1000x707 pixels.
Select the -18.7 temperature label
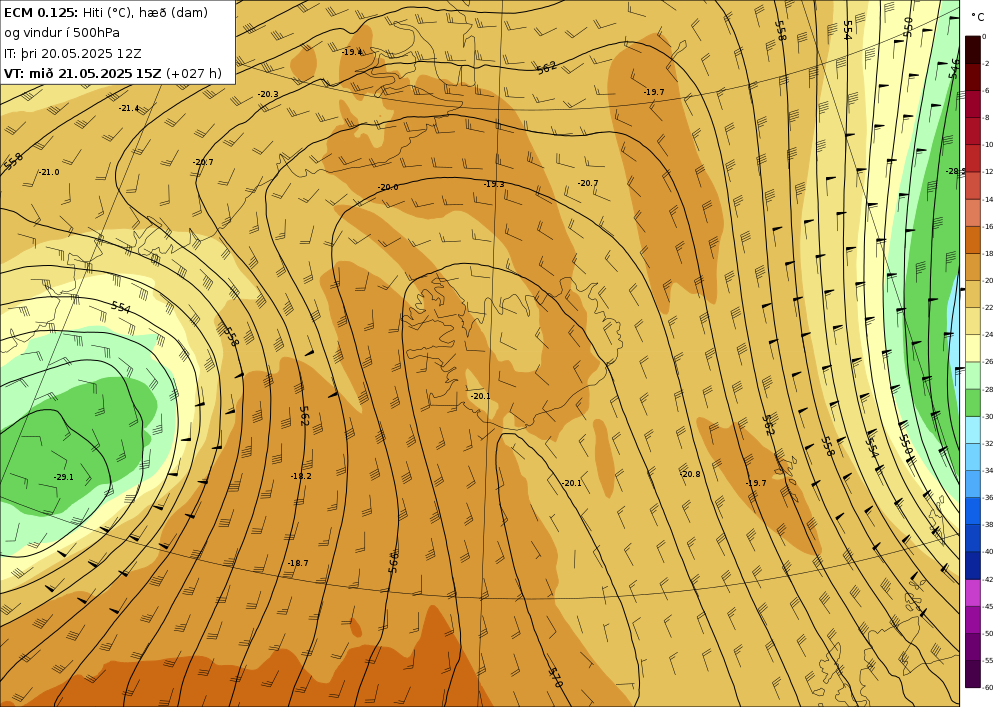(x=298, y=563)
